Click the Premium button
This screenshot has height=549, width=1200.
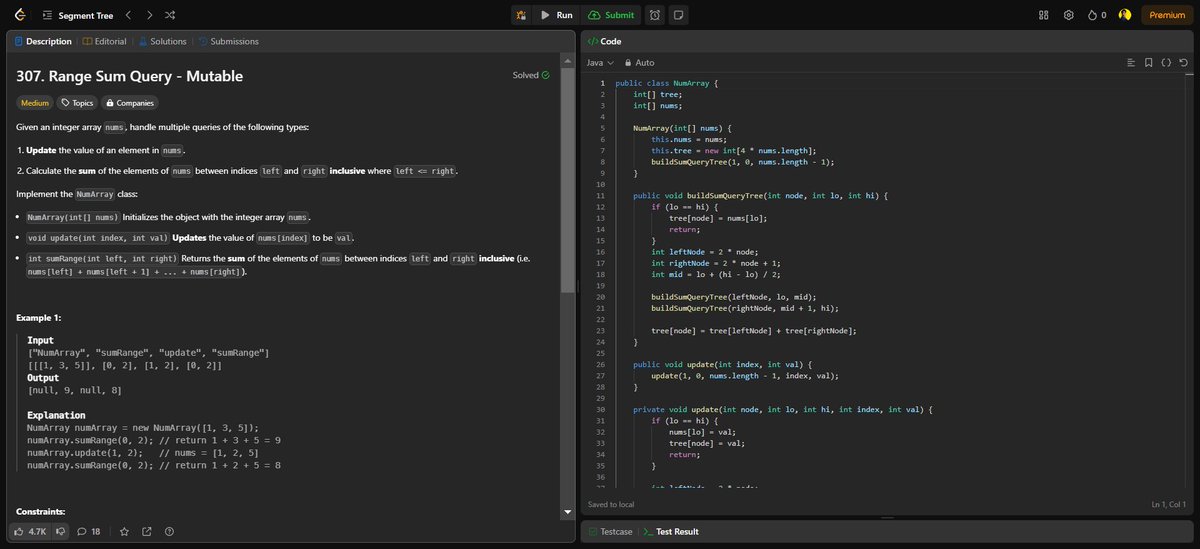point(1167,15)
